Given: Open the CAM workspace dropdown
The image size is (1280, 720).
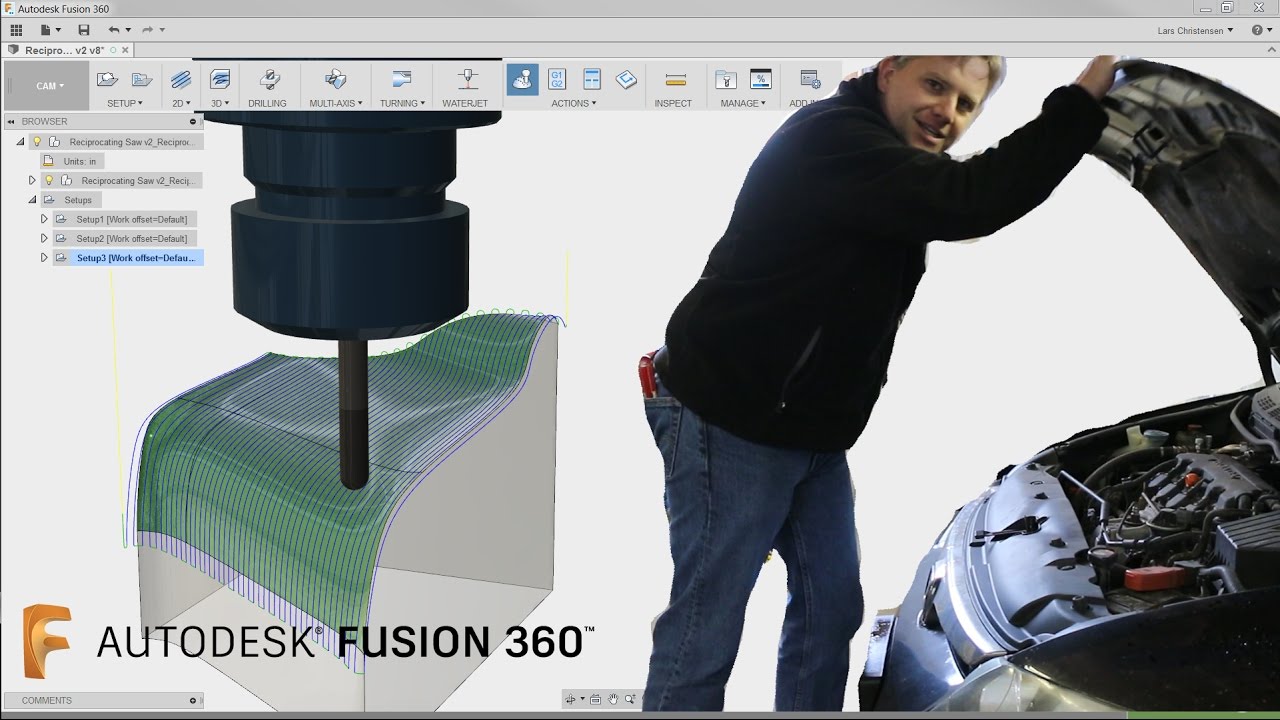Looking at the screenshot, I should pyautogui.click(x=47, y=86).
